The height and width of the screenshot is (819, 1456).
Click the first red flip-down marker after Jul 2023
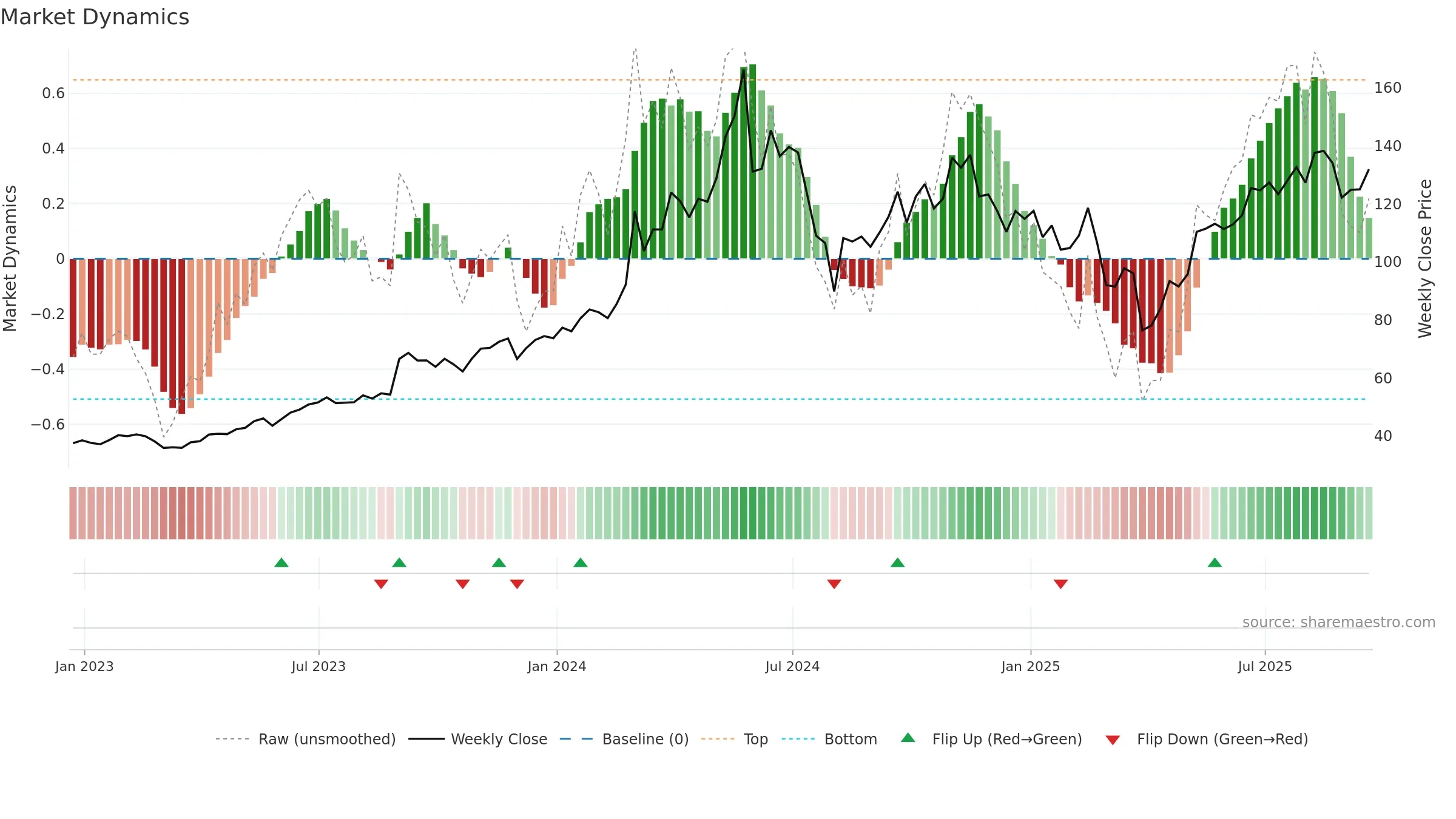click(x=381, y=584)
